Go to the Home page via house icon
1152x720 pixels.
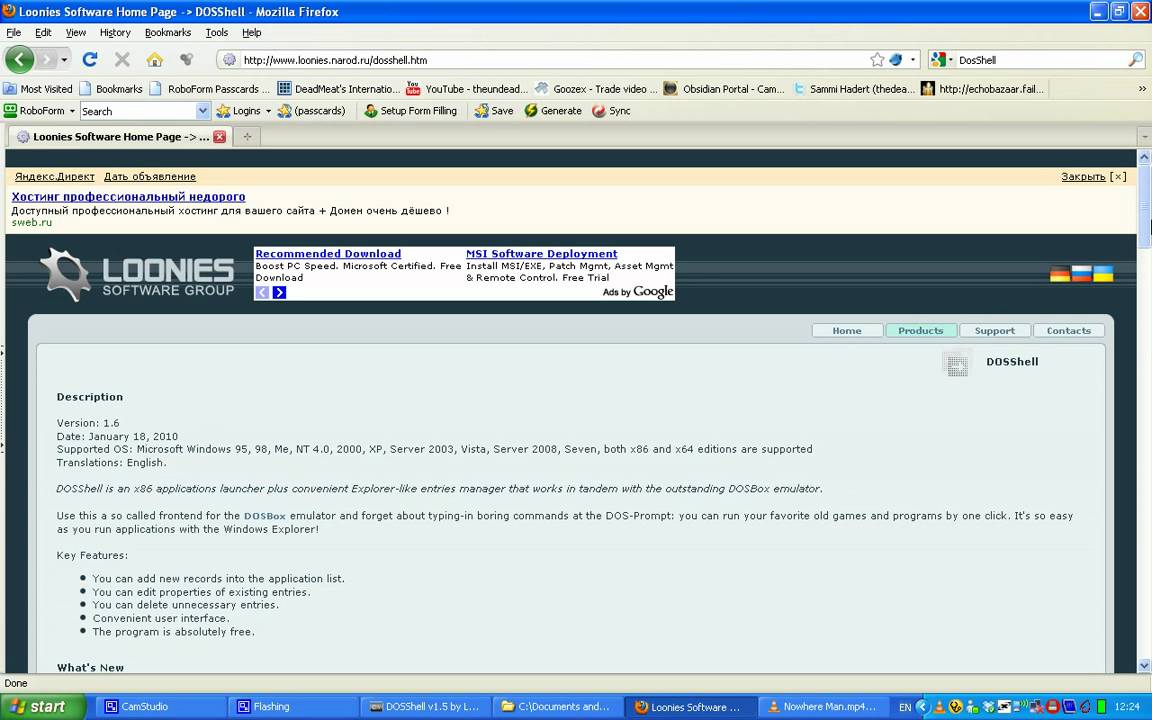click(x=154, y=60)
